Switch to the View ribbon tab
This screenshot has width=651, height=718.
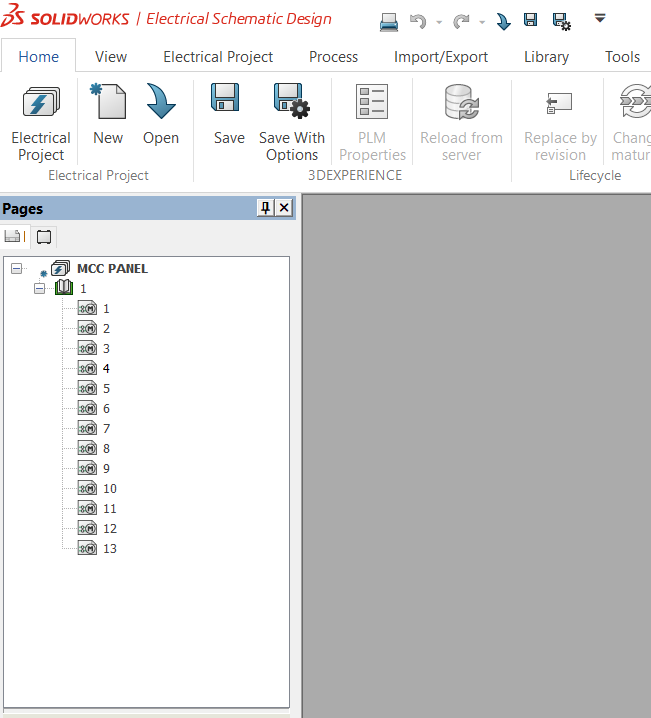point(111,57)
